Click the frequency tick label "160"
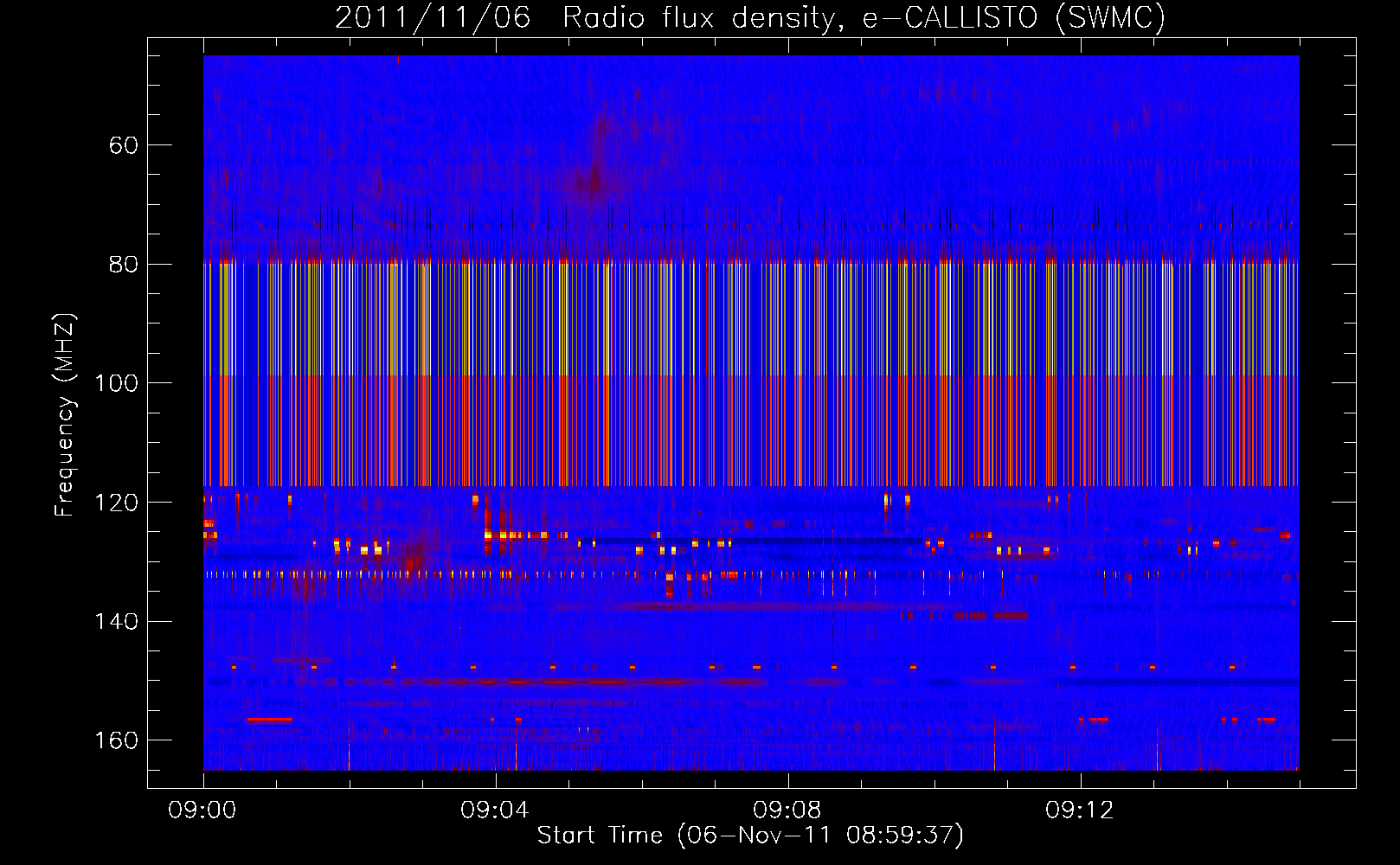The height and width of the screenshot is (865, 1400). coord(116,740)
